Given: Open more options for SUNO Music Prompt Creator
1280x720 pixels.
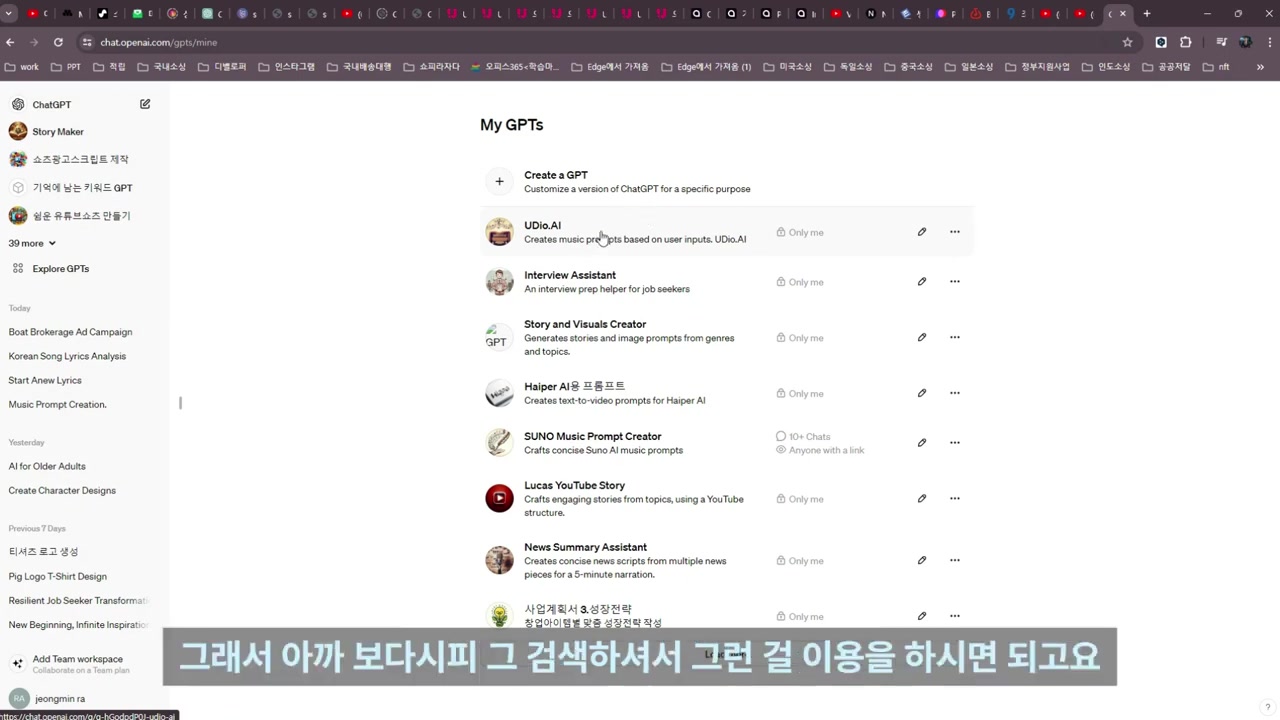Looking at the screenshot, I should click(955, 443).
